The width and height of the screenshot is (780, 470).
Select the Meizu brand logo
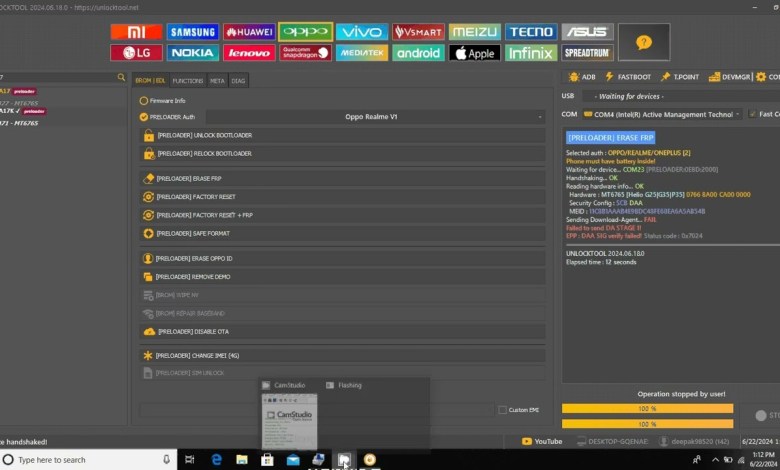tap(475, 32)
